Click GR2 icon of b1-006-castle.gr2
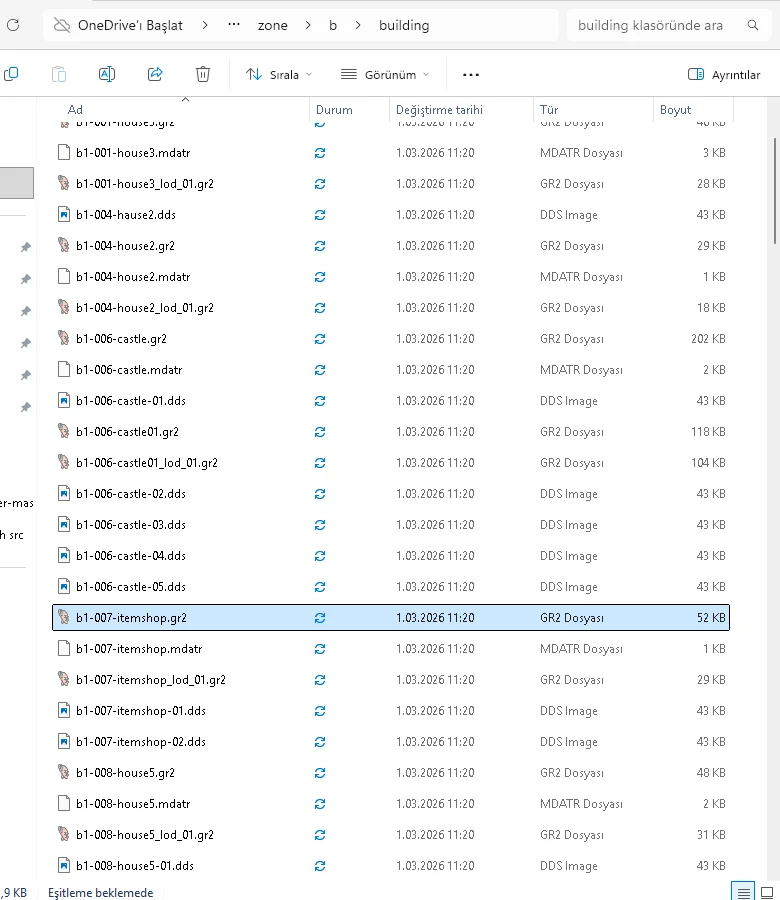This screenshot has height=900, width=780. tap(64, 338)
